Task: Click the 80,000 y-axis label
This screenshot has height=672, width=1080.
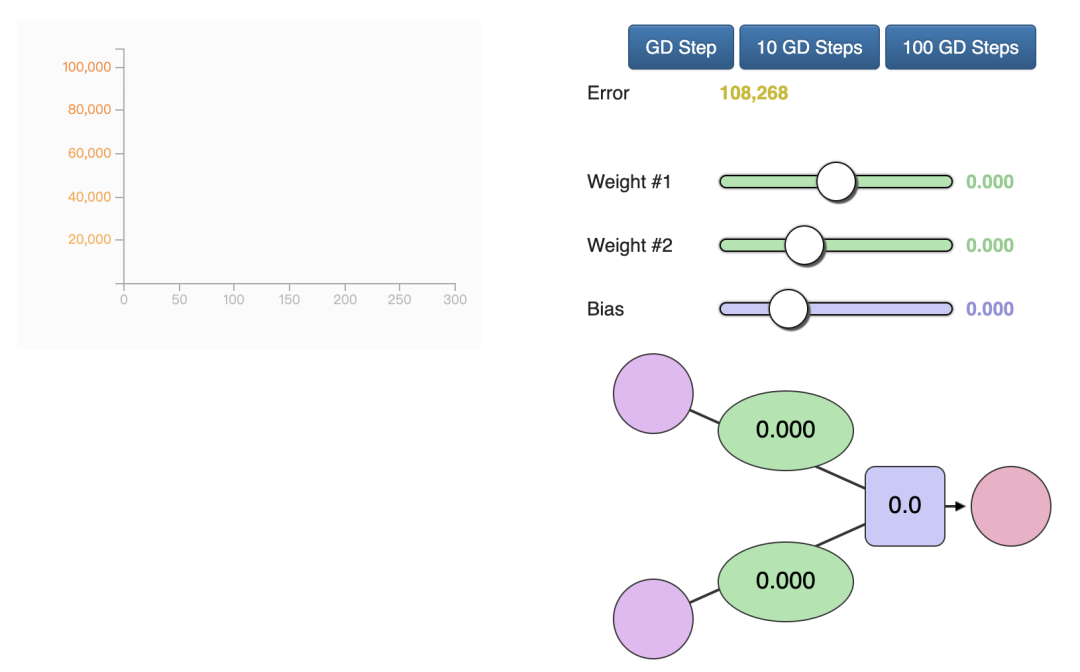Action: click(90, 109)
